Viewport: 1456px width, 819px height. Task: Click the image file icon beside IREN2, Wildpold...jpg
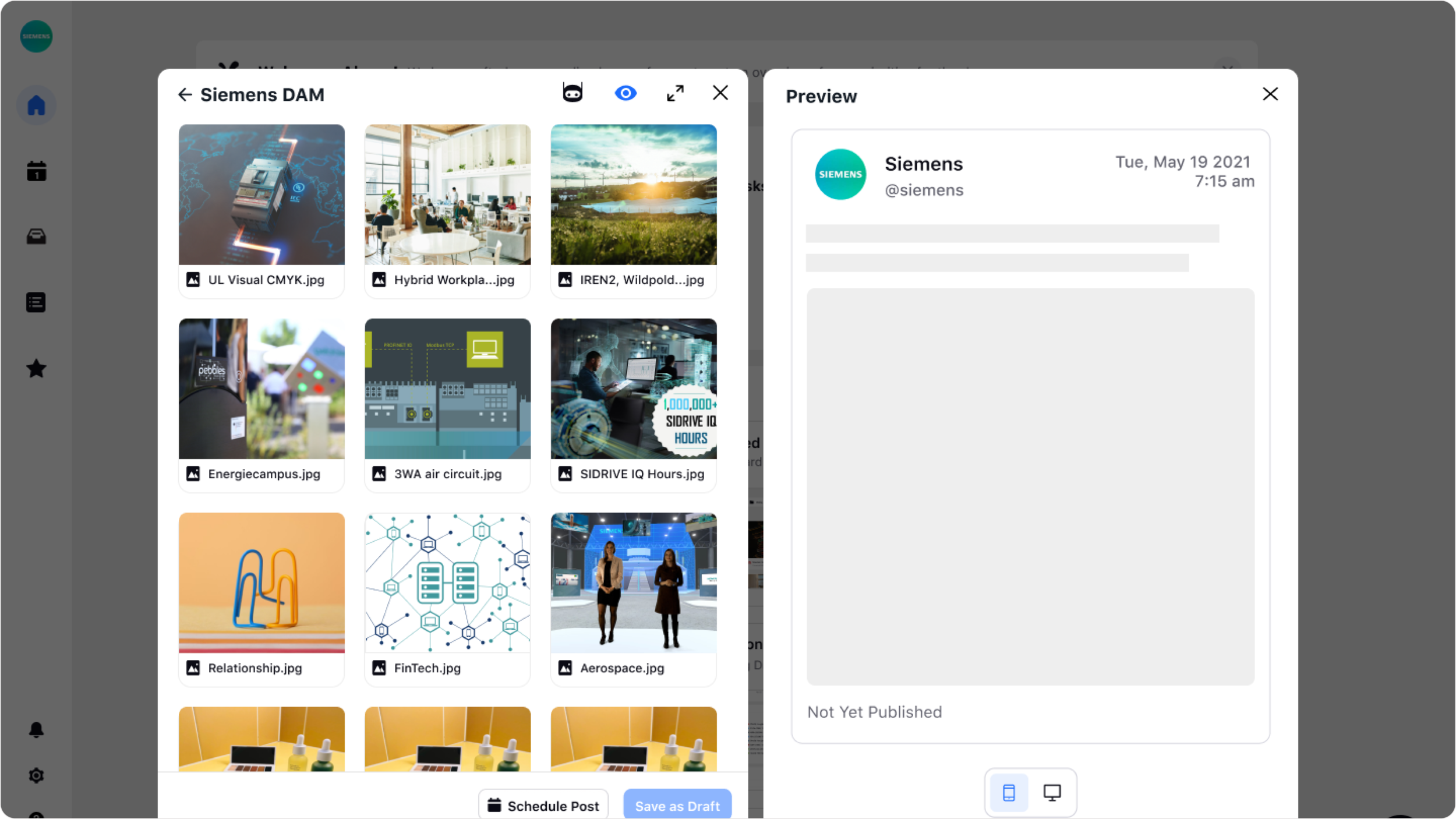point(565,280)
